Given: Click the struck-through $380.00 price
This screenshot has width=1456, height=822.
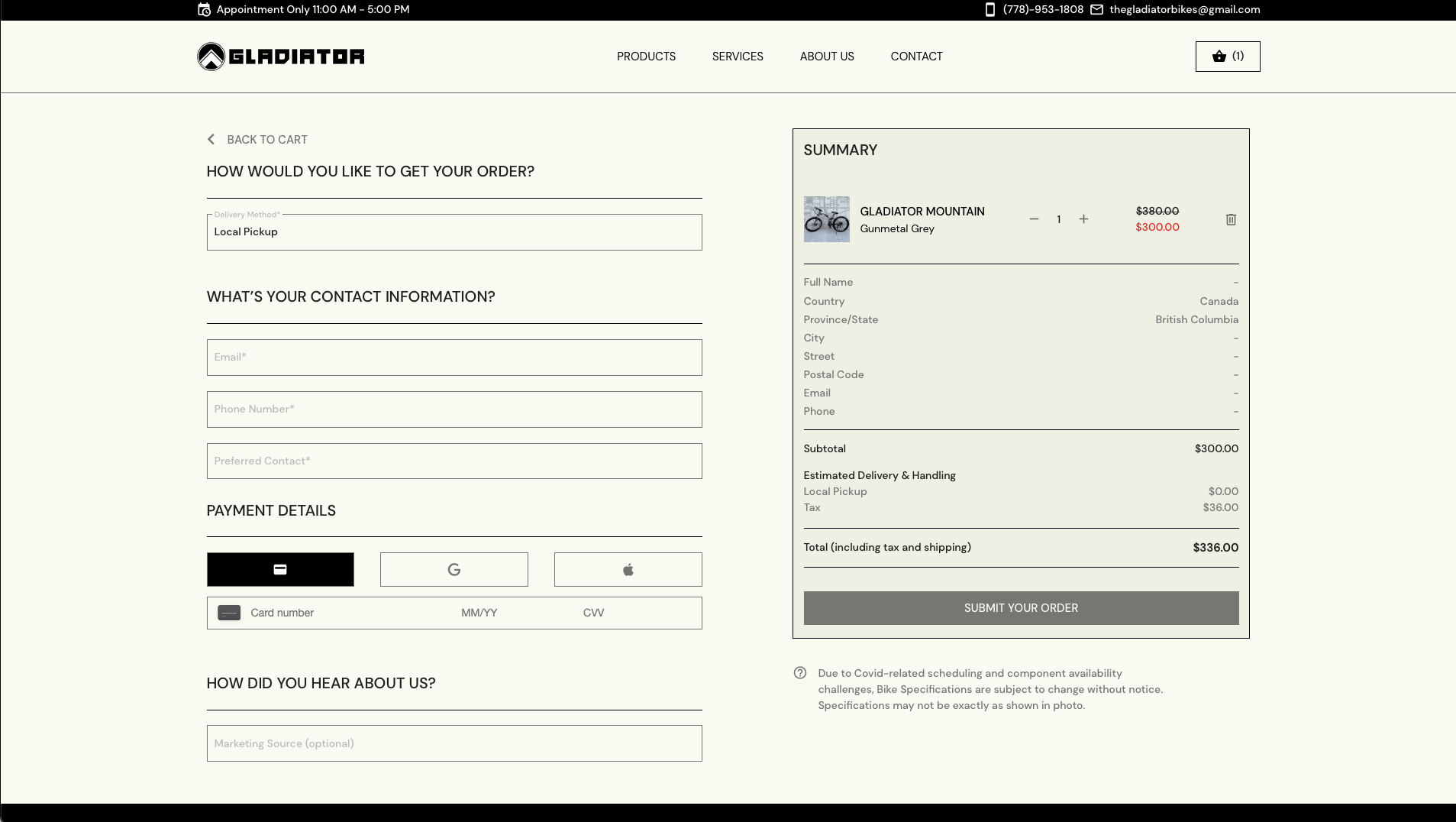Looking at the screenshot, I should click(1157, 211).
